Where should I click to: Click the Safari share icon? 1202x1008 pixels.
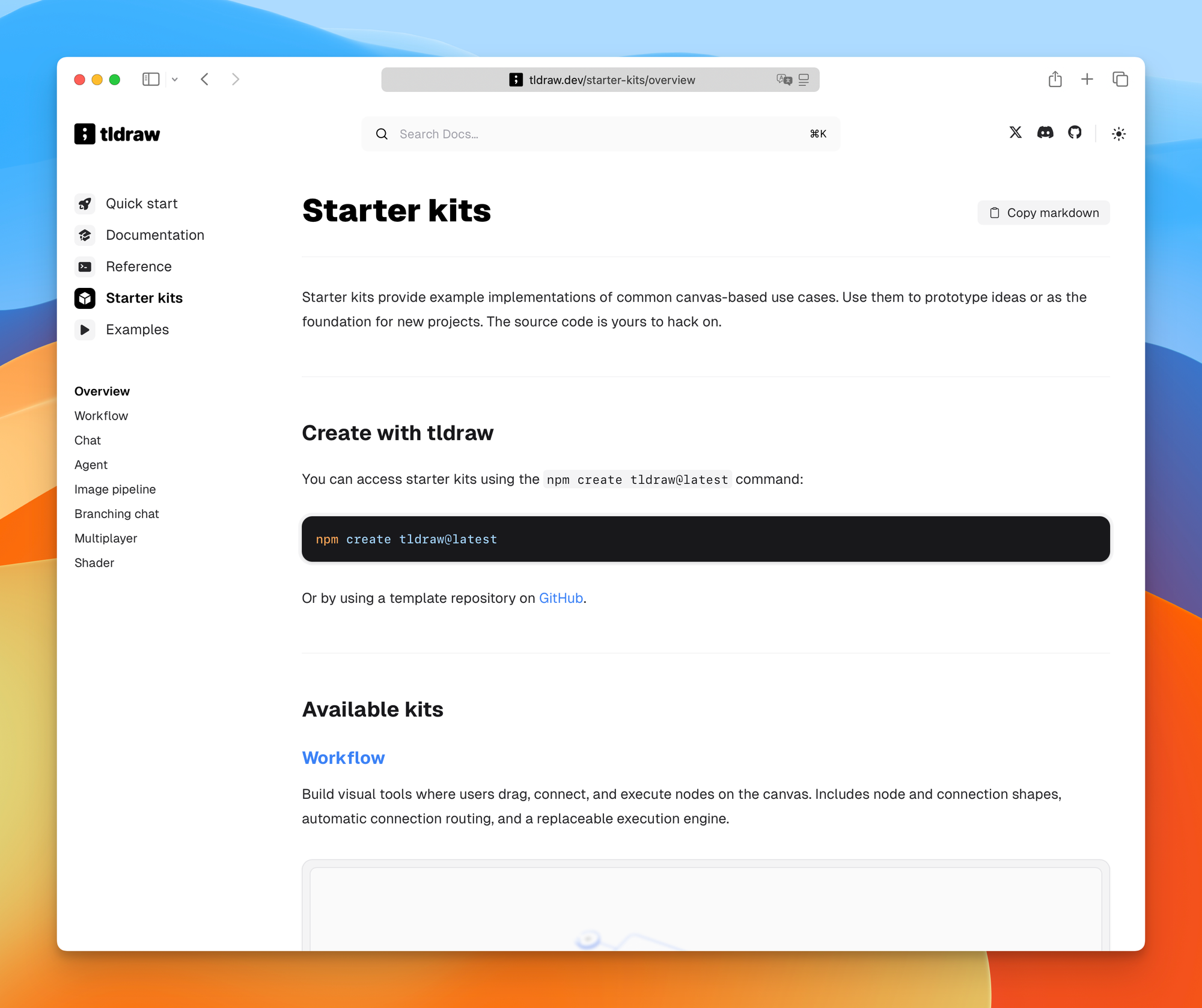tap(1055, 79)
